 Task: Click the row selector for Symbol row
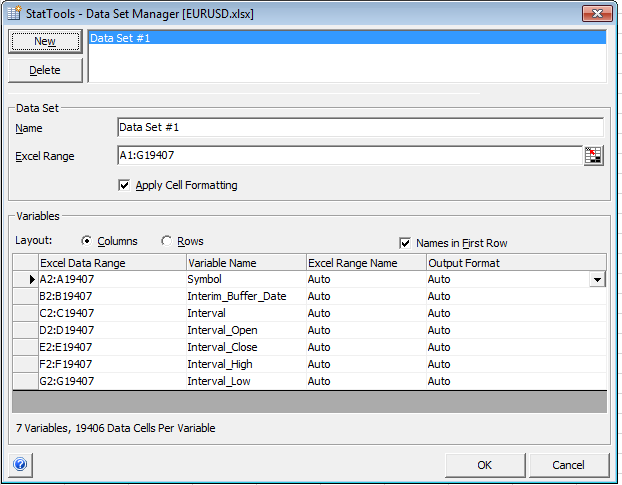[25, 280]
